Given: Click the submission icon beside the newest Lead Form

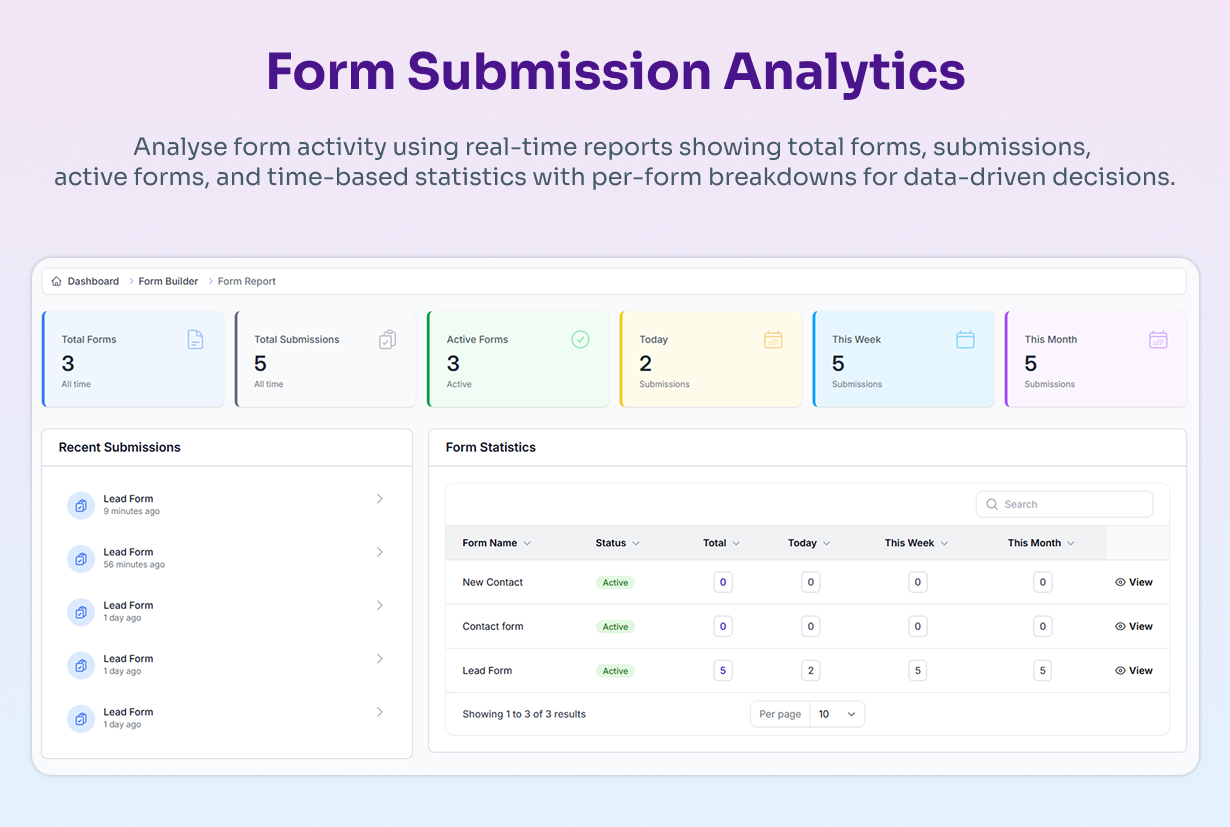Looking at the screenshot, I should tap(81, 505).
